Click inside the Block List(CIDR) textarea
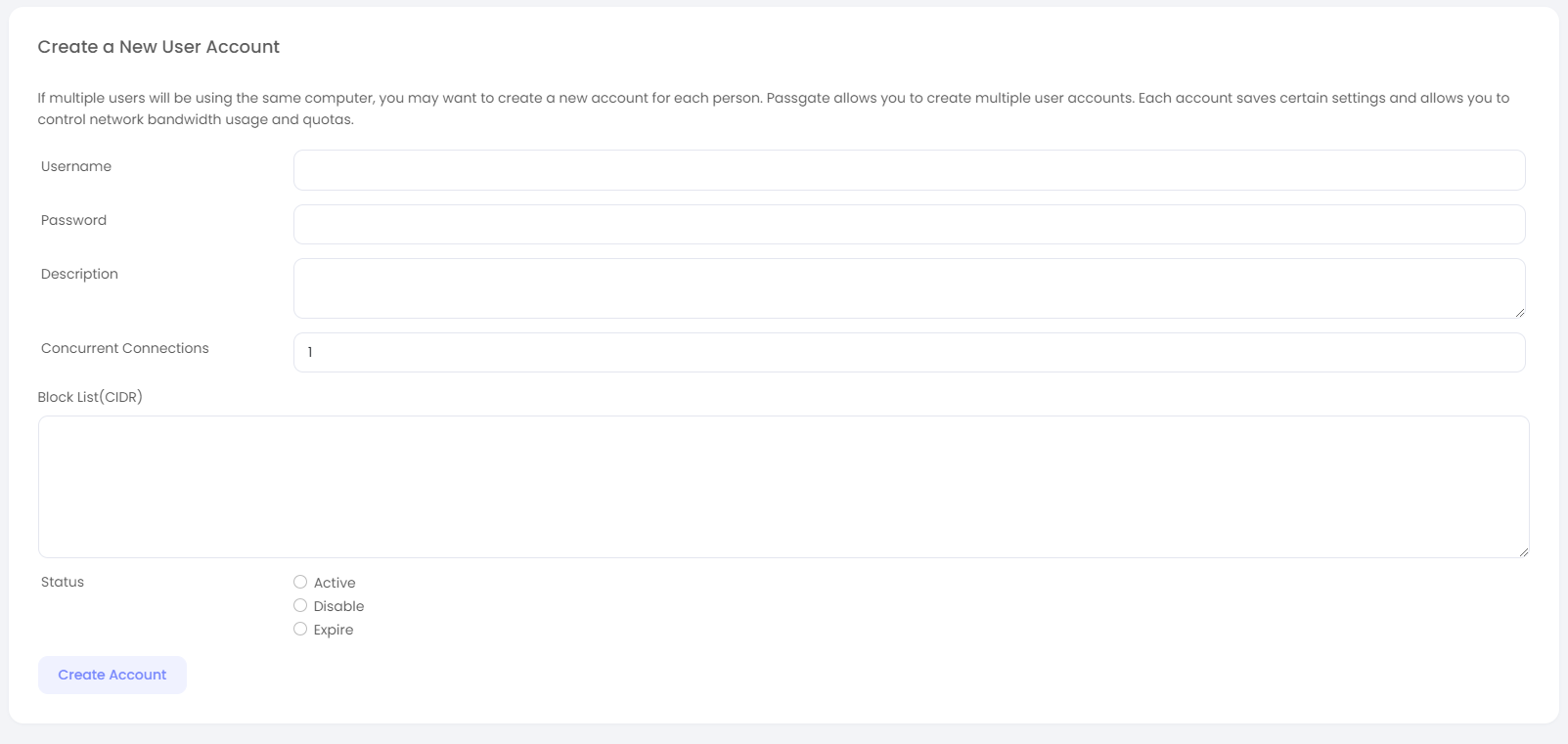 coord(783,486)
